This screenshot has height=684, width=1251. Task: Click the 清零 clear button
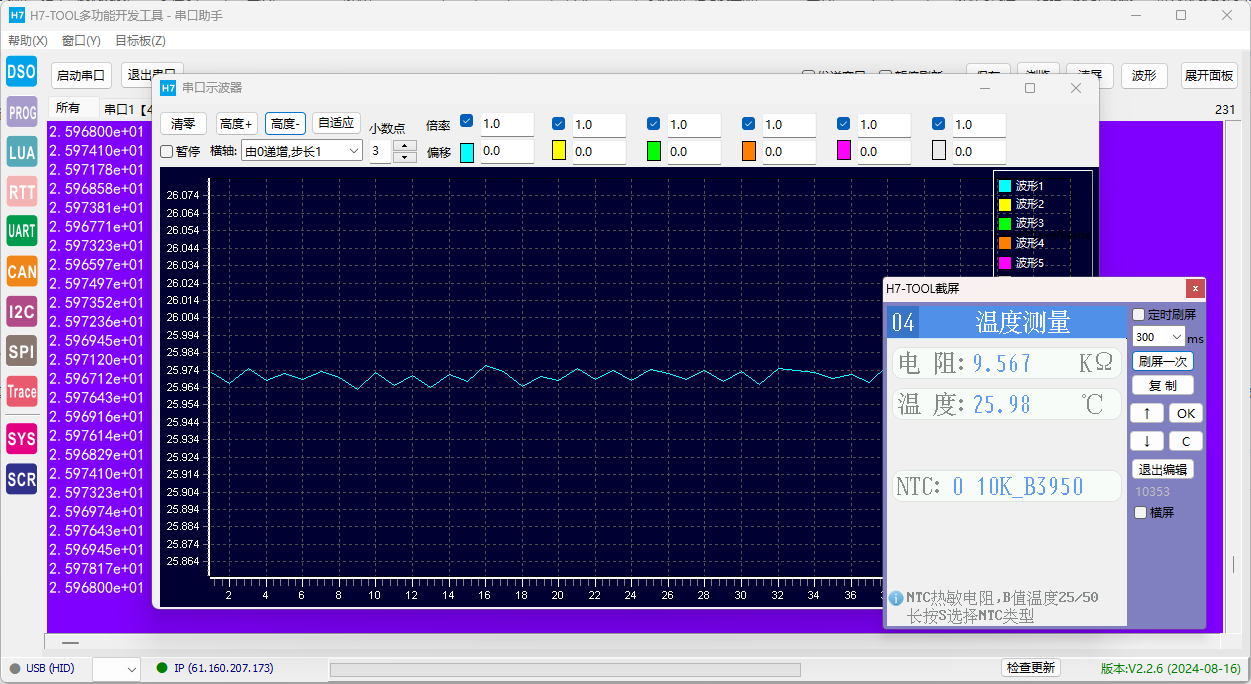[x=183, y=124]
